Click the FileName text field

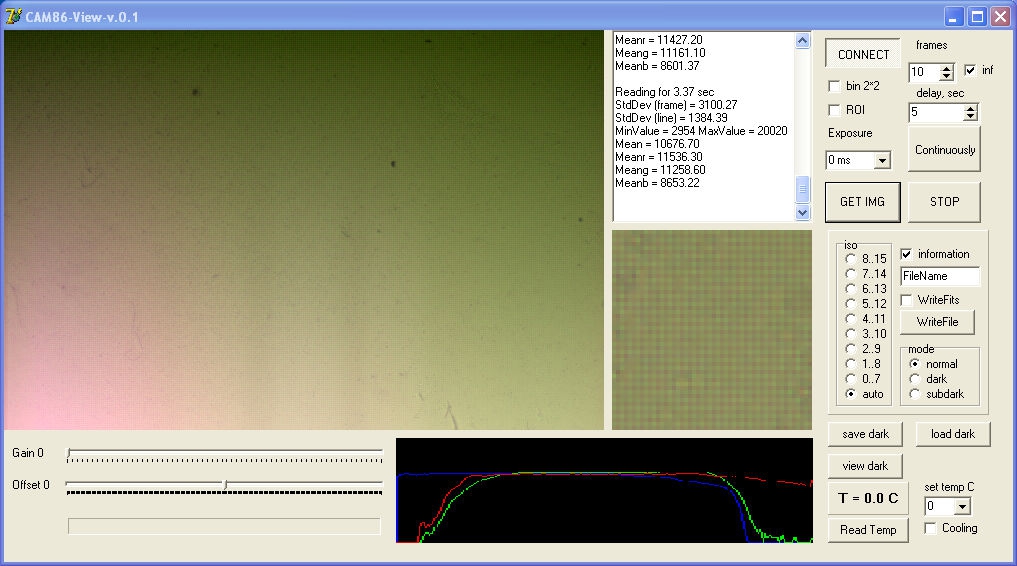click(x=940, y=276)
